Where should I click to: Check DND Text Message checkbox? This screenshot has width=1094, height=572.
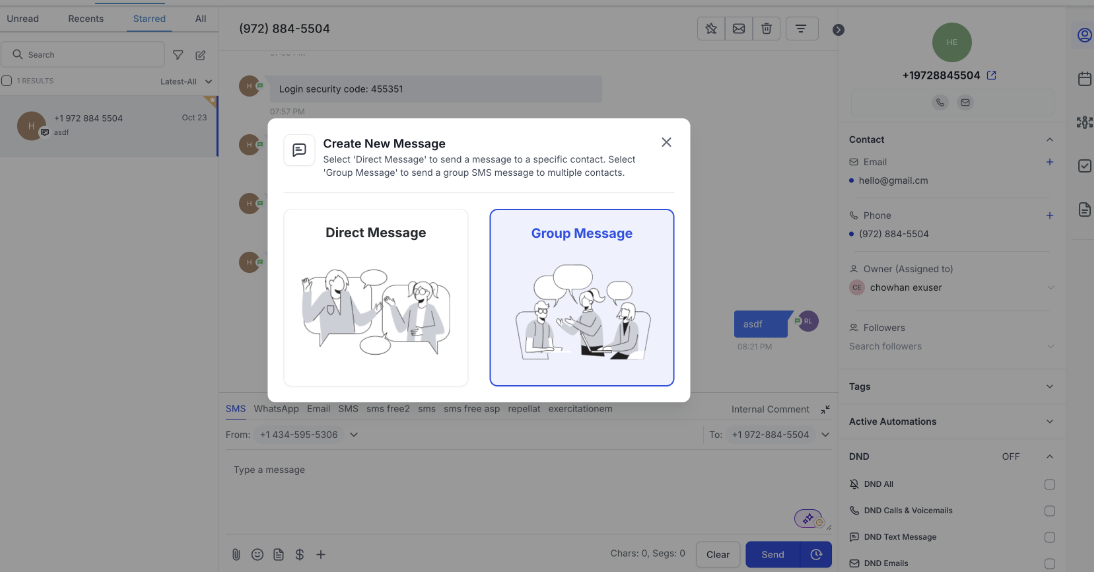1049,537
